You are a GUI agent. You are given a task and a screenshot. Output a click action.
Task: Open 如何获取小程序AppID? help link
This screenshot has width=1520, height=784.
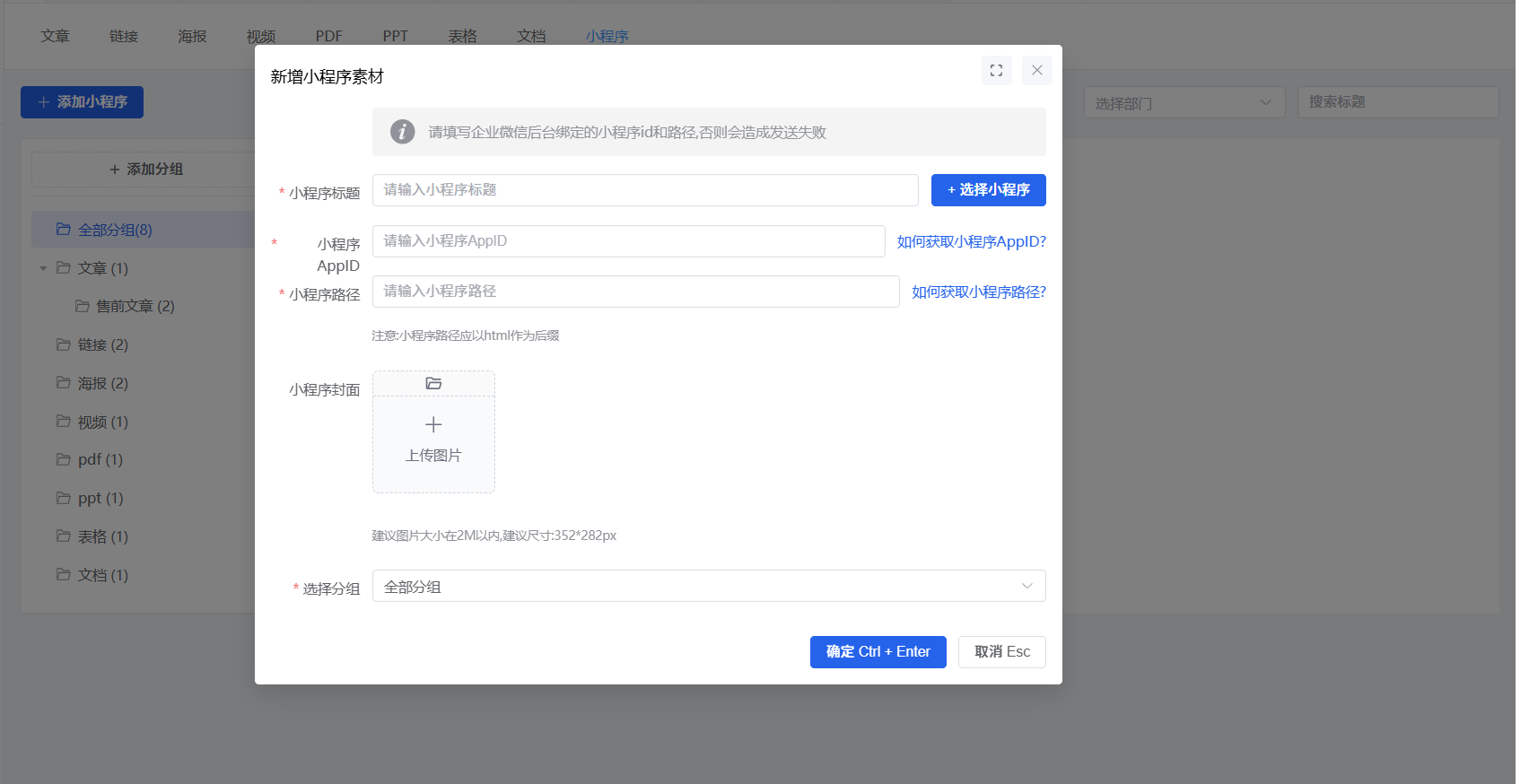point(972,241)
